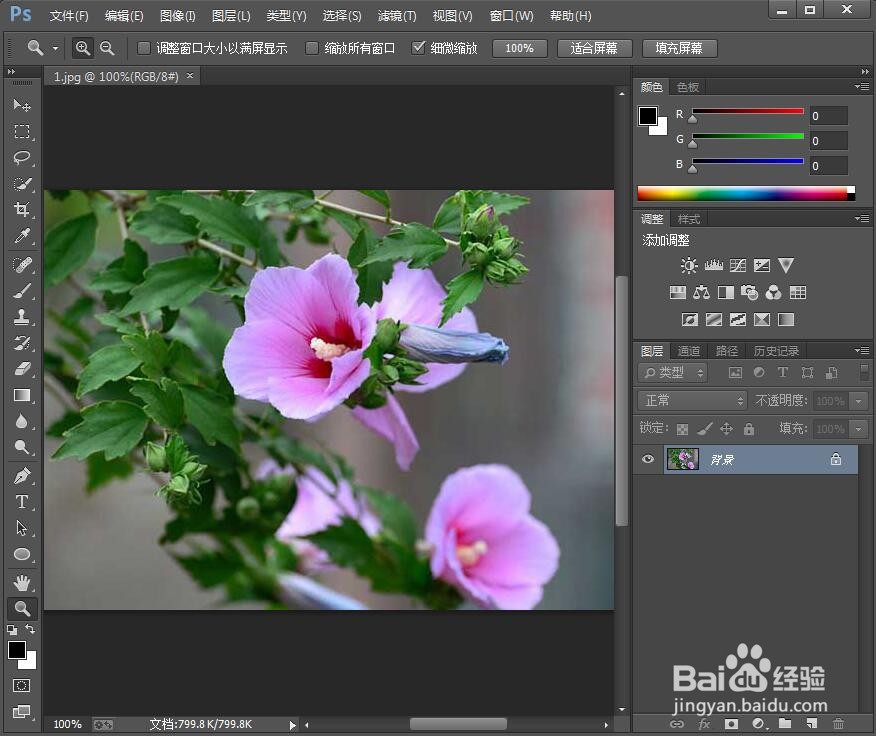Select the Eyedropper tool
The image size is (876, 736).
pyautogui.click(x=22, y=236)
